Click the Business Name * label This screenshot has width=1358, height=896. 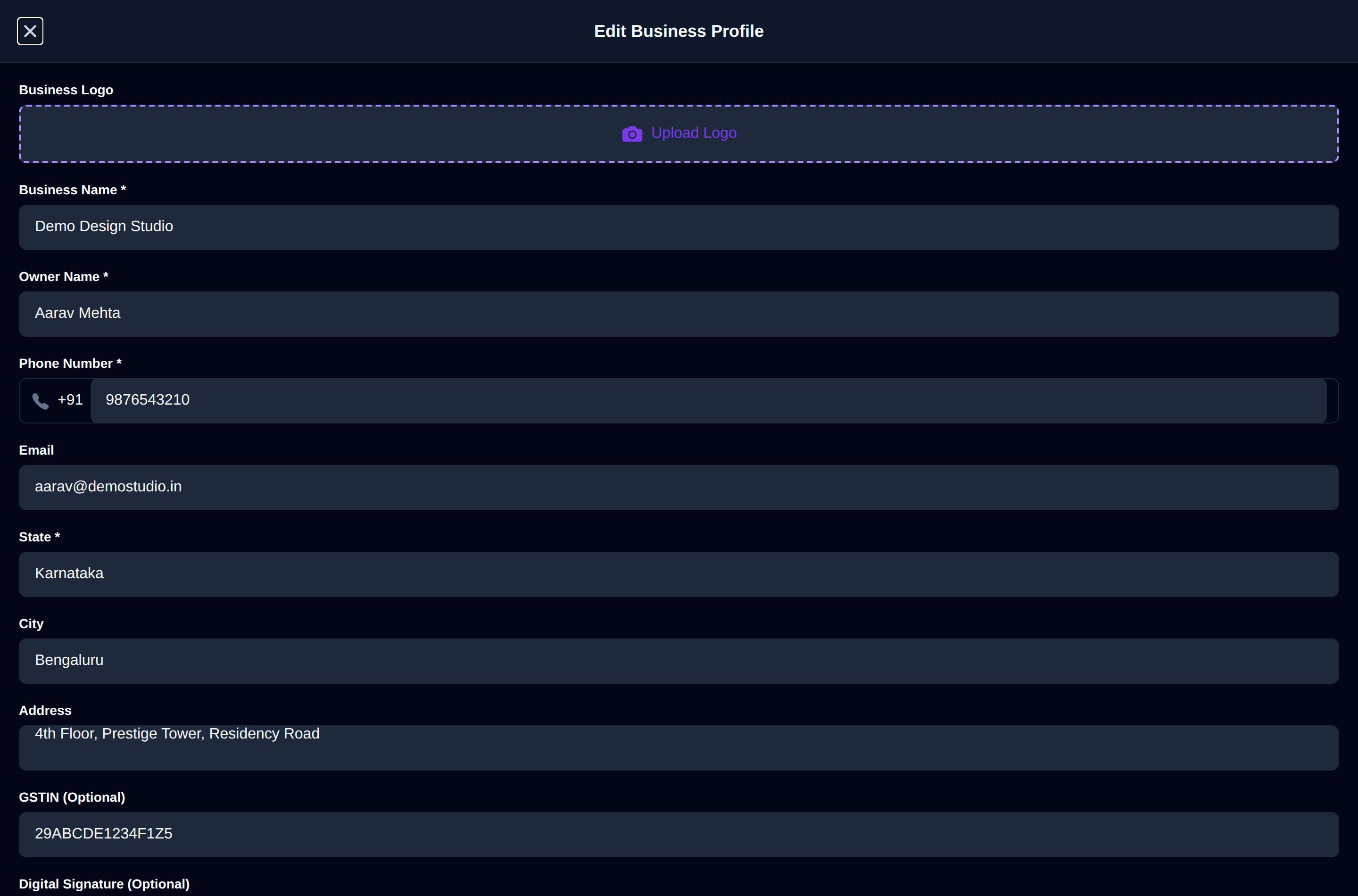(73, 191)
